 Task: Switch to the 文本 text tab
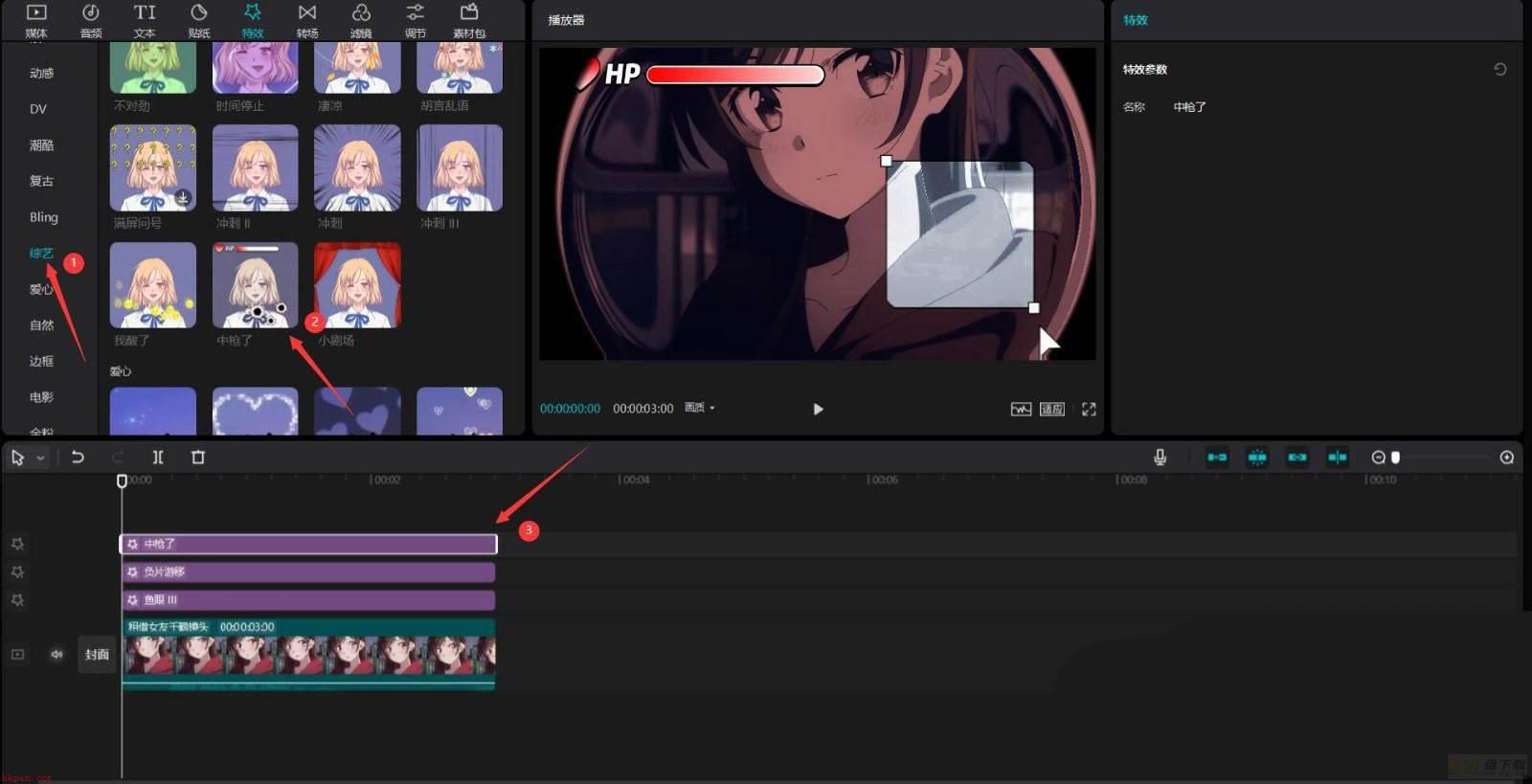145,20
